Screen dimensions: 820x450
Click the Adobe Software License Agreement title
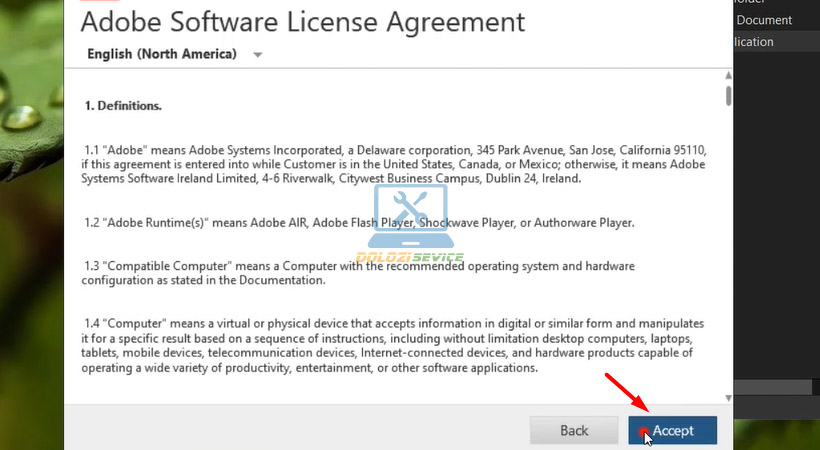(302, 20)
